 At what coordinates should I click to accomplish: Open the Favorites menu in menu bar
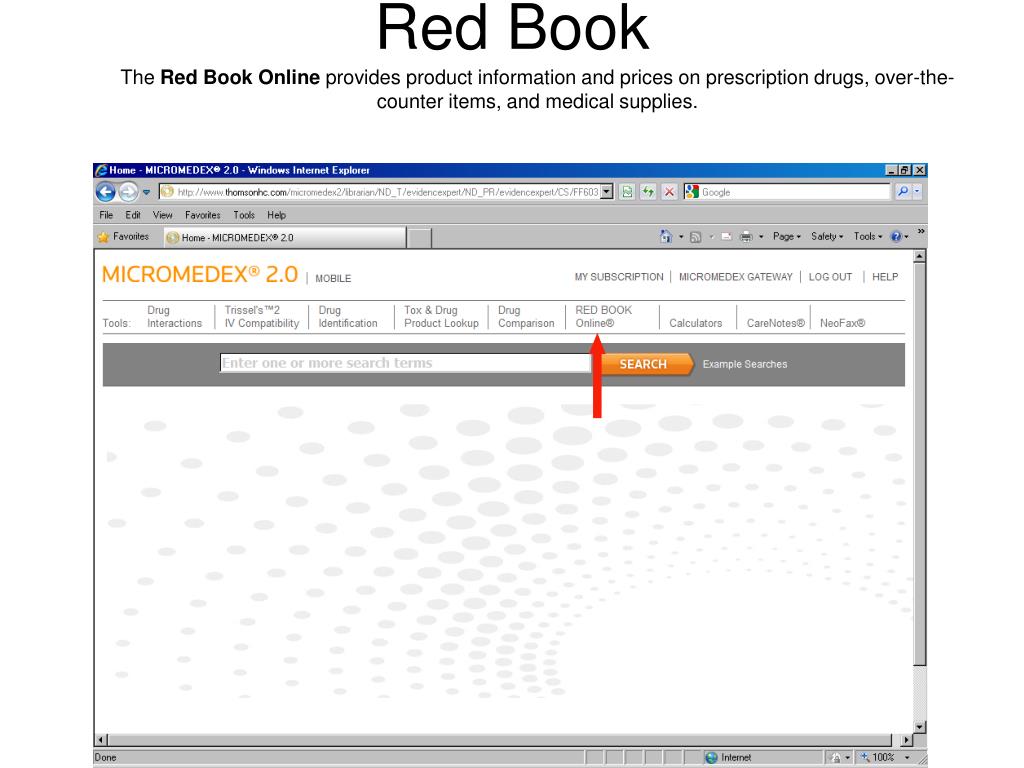[x=202, y=215]
